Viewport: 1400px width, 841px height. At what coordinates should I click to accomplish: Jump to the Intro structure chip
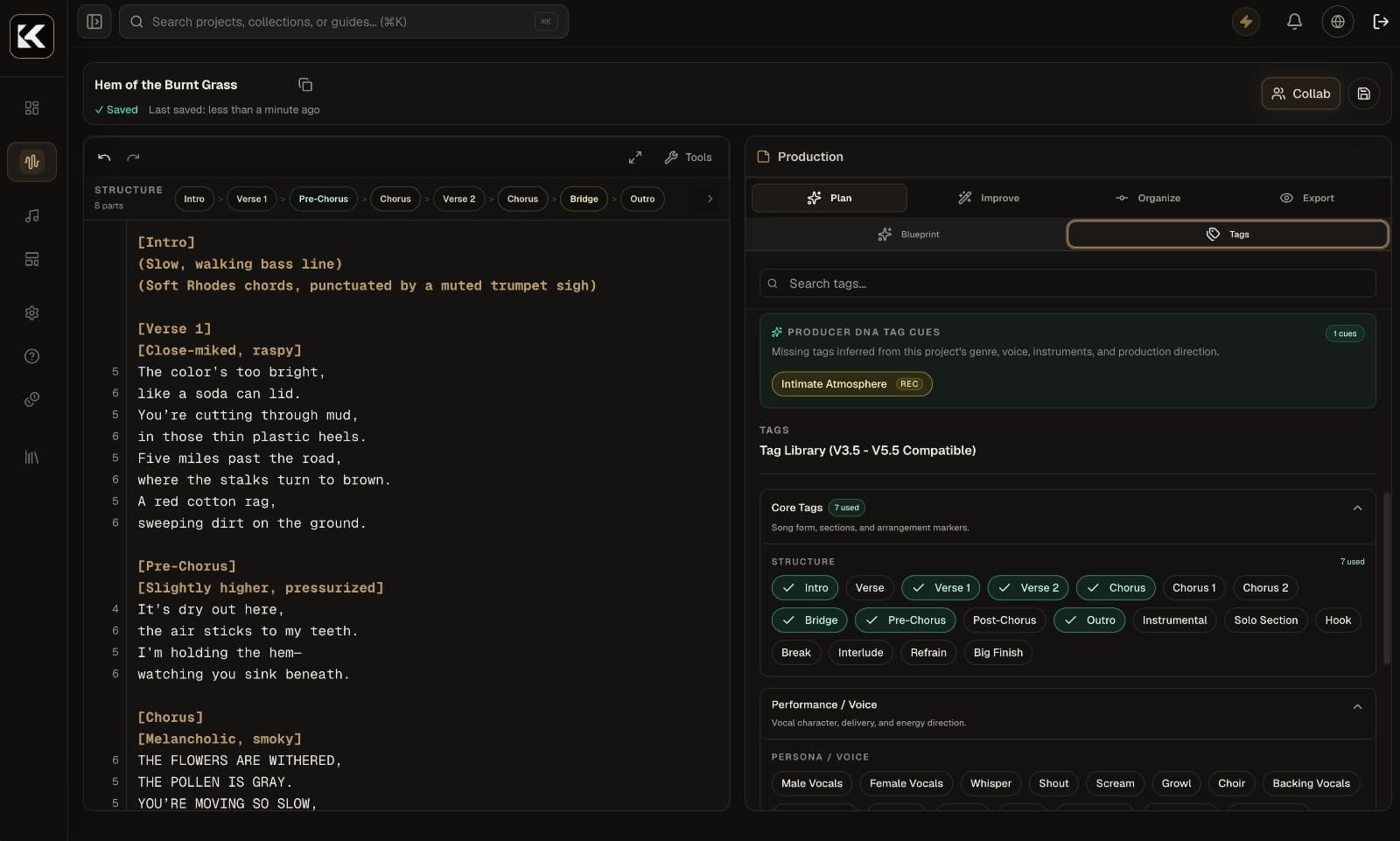[x=194, y=199]
